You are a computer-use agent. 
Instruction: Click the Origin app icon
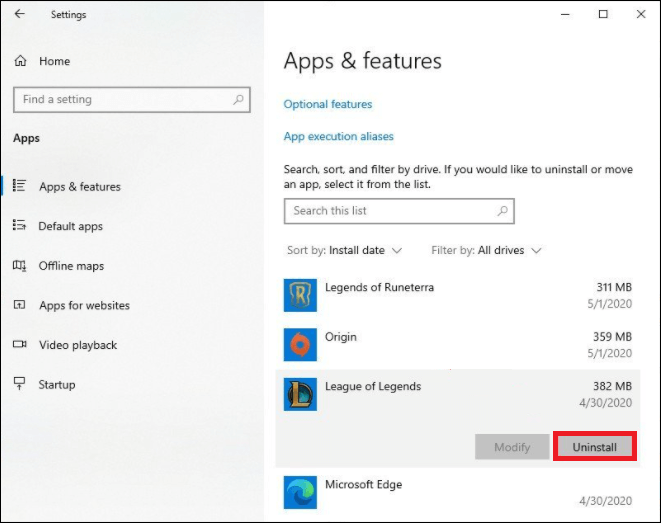click(300, 346)
